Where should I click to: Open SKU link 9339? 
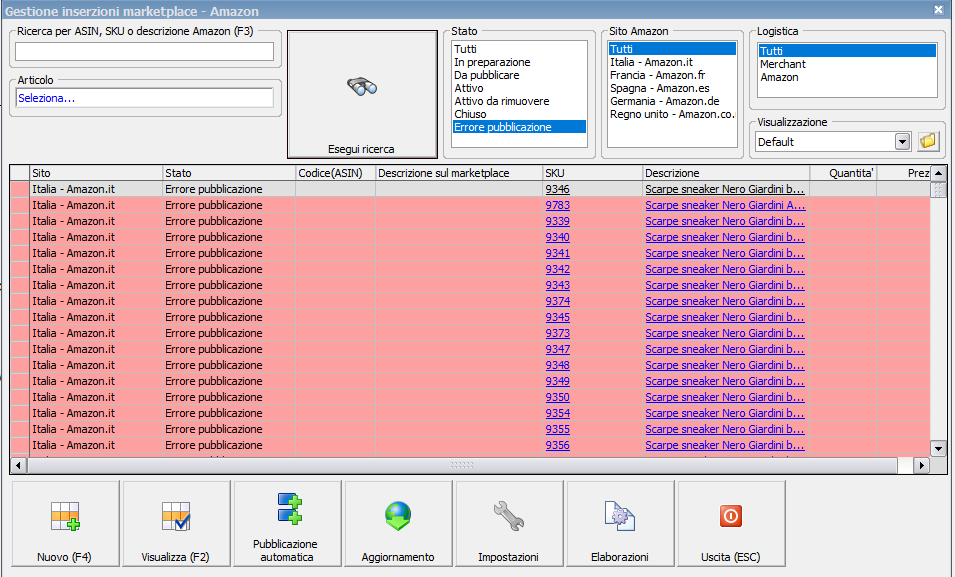557,221
